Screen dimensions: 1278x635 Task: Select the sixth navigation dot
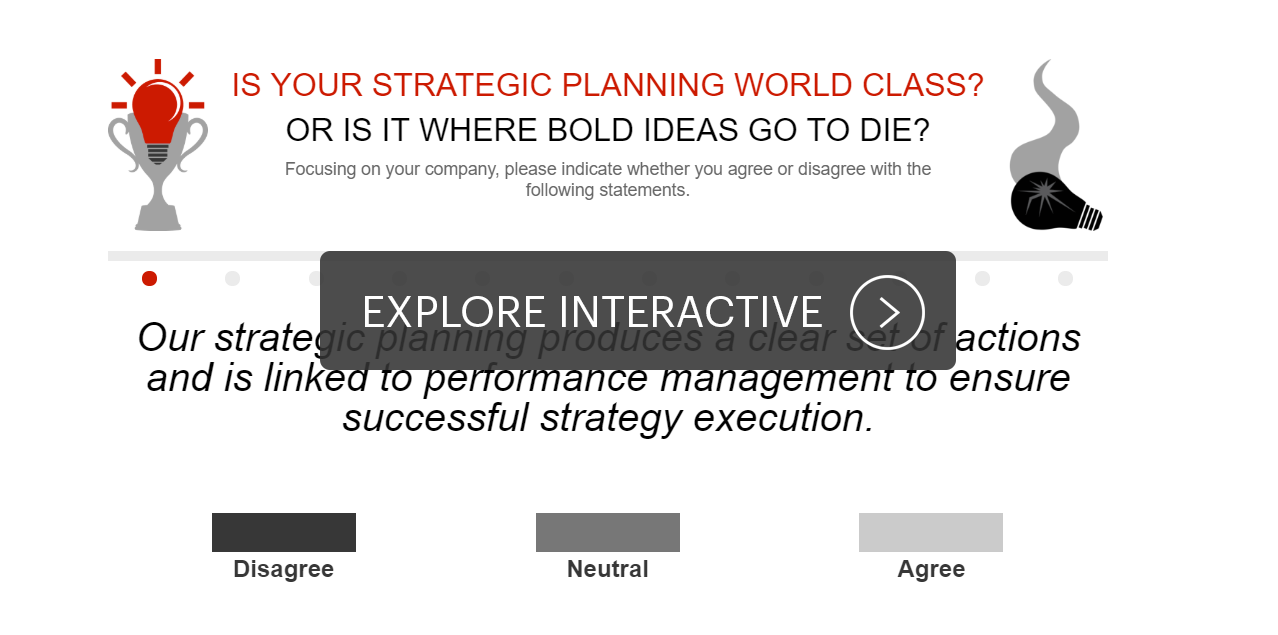(565, 278)
